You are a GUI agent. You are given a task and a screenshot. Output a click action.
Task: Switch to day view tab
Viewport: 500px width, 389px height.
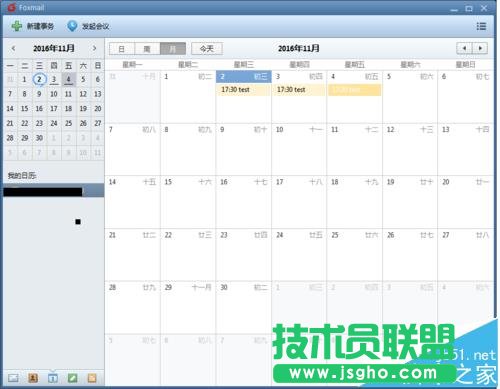click(x=122, y=49)
